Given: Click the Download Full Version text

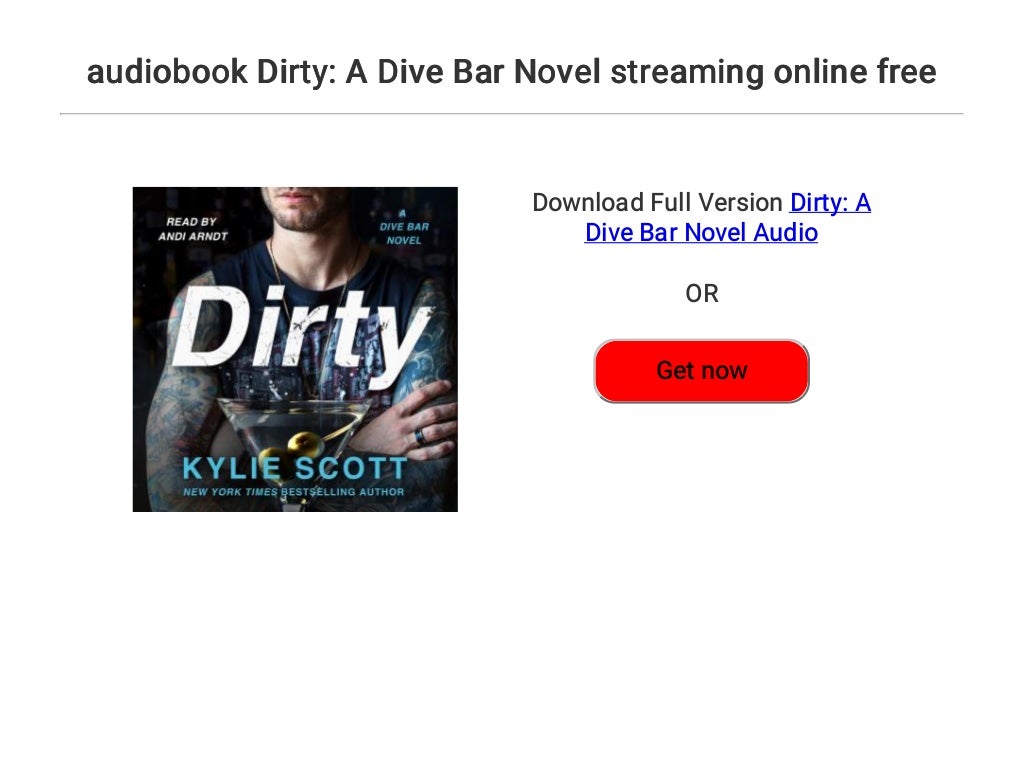Looking at the screenshot, I should [657, 202].
